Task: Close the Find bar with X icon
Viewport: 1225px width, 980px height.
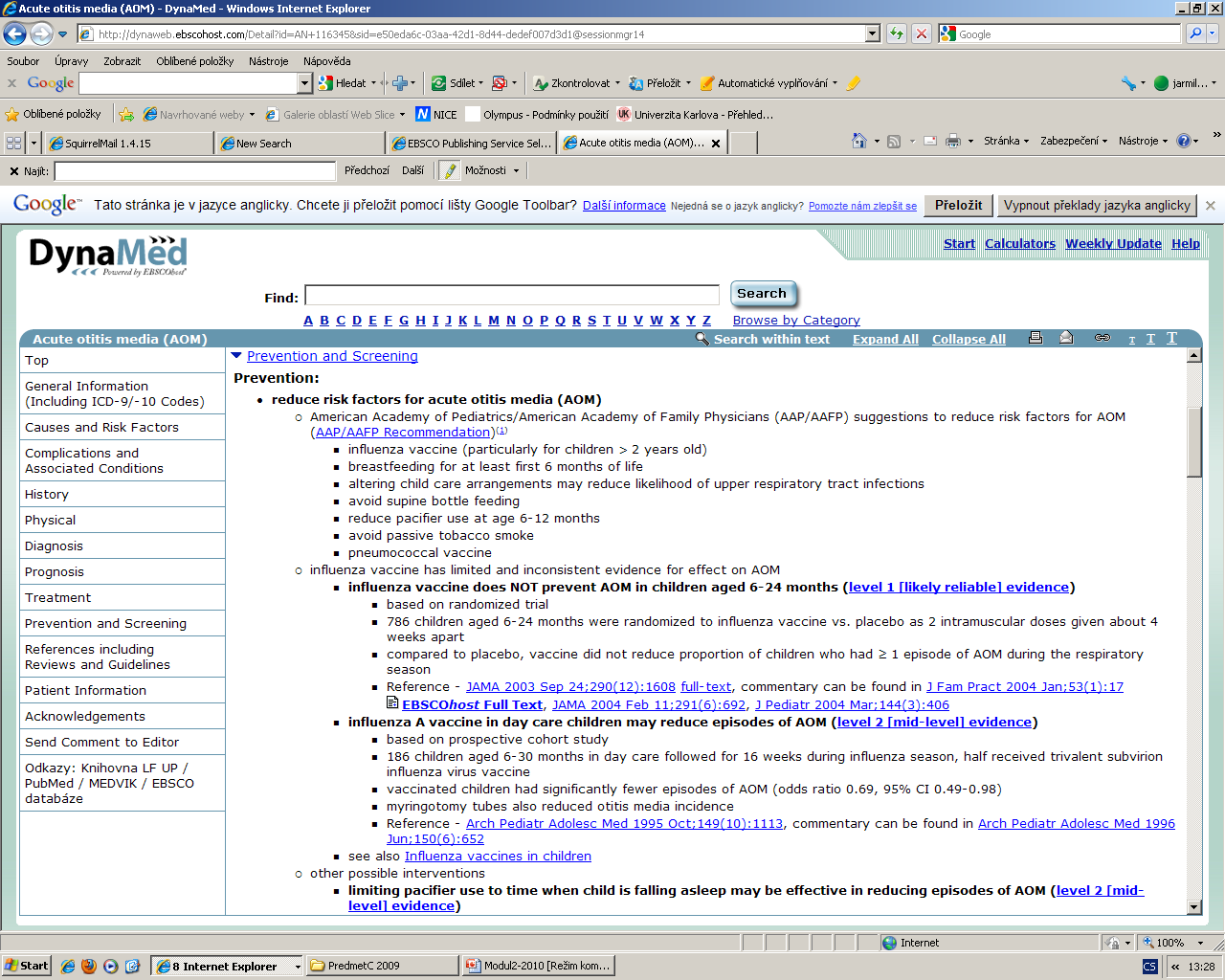Action: tap(13, 171)
